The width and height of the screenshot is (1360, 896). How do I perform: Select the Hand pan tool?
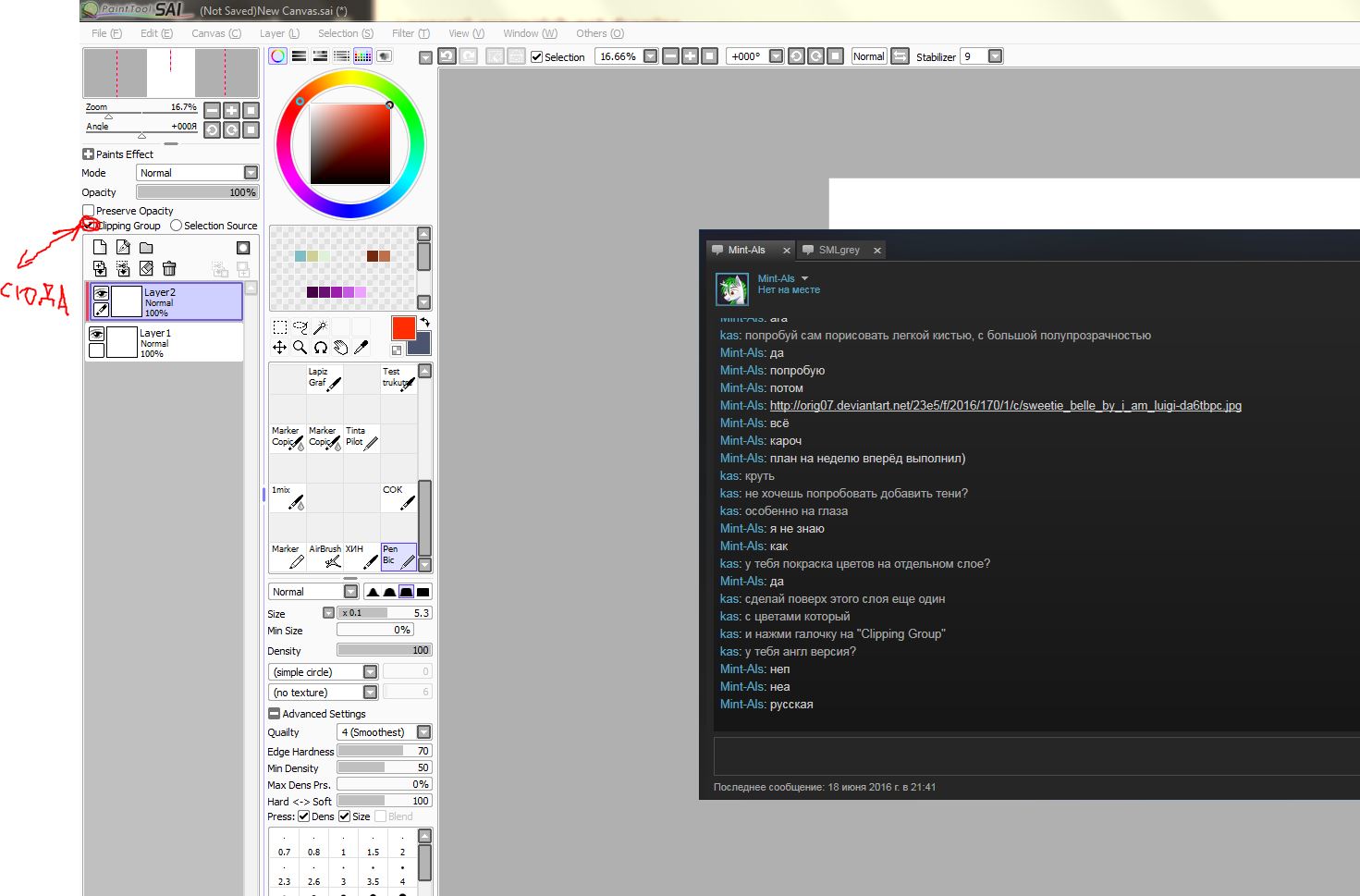pyautogui.click(x=340, y=348)
